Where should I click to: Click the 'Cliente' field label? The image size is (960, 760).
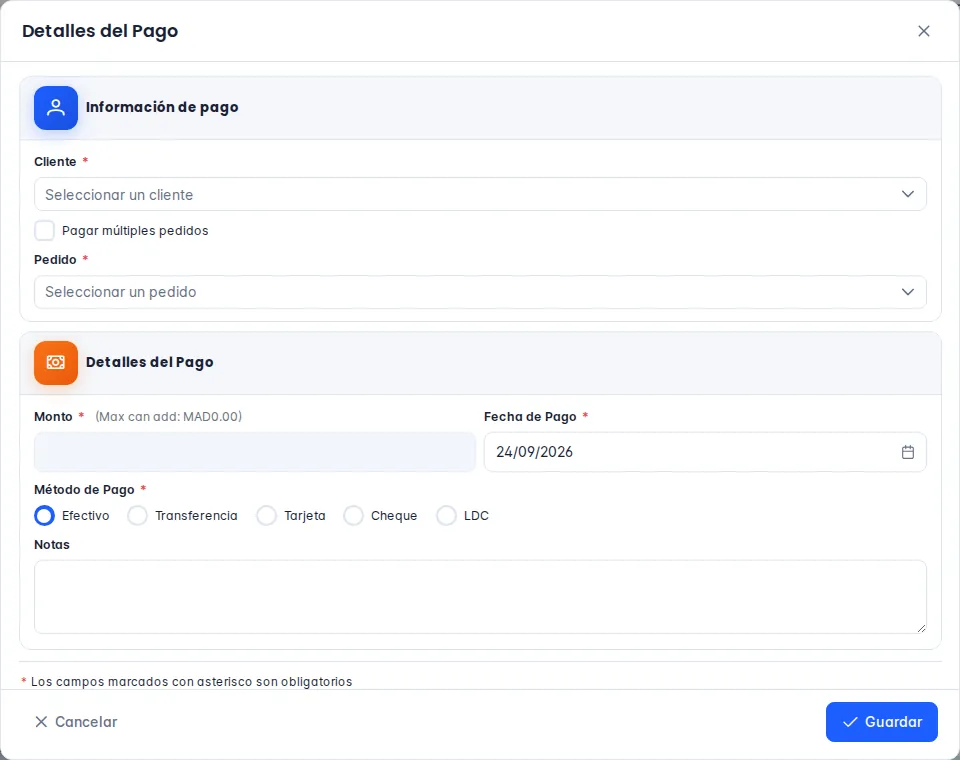coord(55,162)
